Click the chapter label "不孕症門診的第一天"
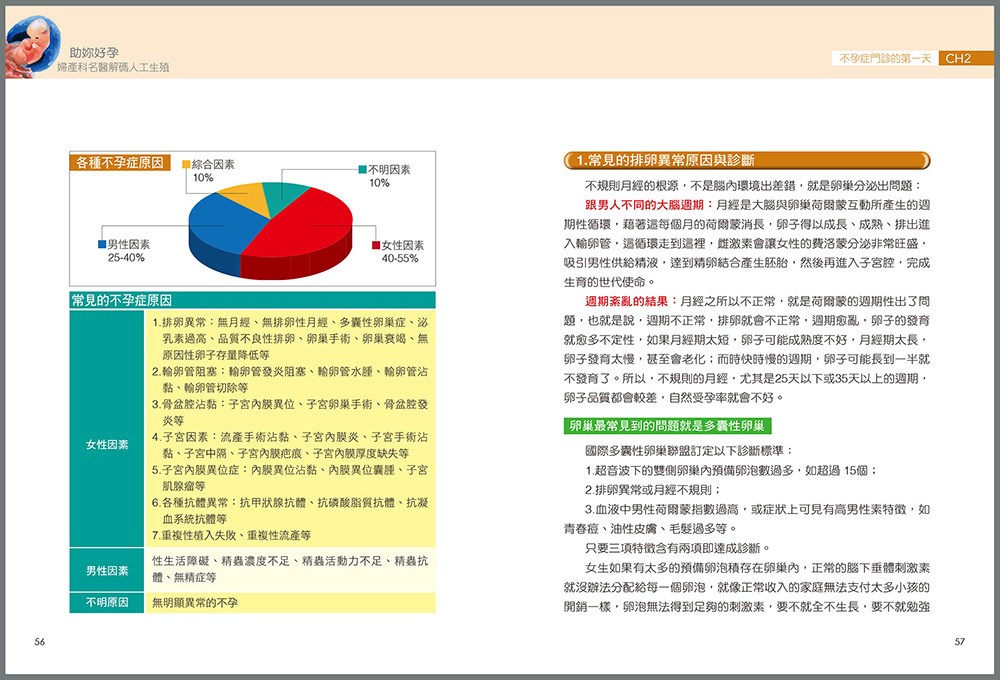This screenshot has width=1000, height=680. (x=885, y=59)
